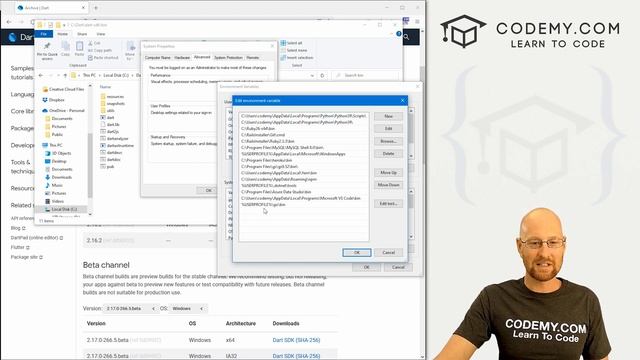Image resolution: width=640 pixels, height=360 pixels.
Task: Open Music folder in navigation pane
Action: (x=54, y=185)
